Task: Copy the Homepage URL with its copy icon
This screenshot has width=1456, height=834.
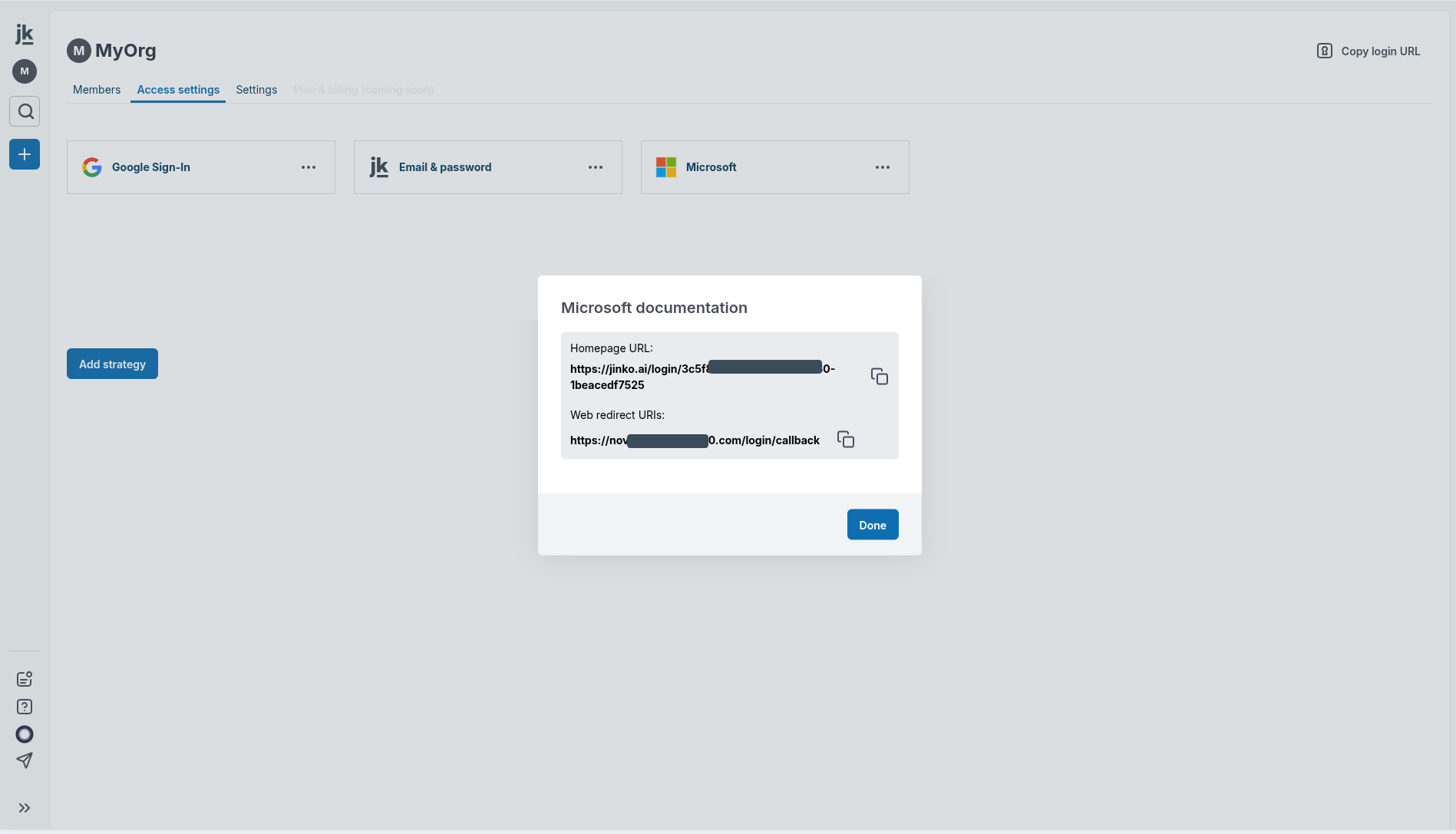Action: pyautogui.click(x=879, y=376)
